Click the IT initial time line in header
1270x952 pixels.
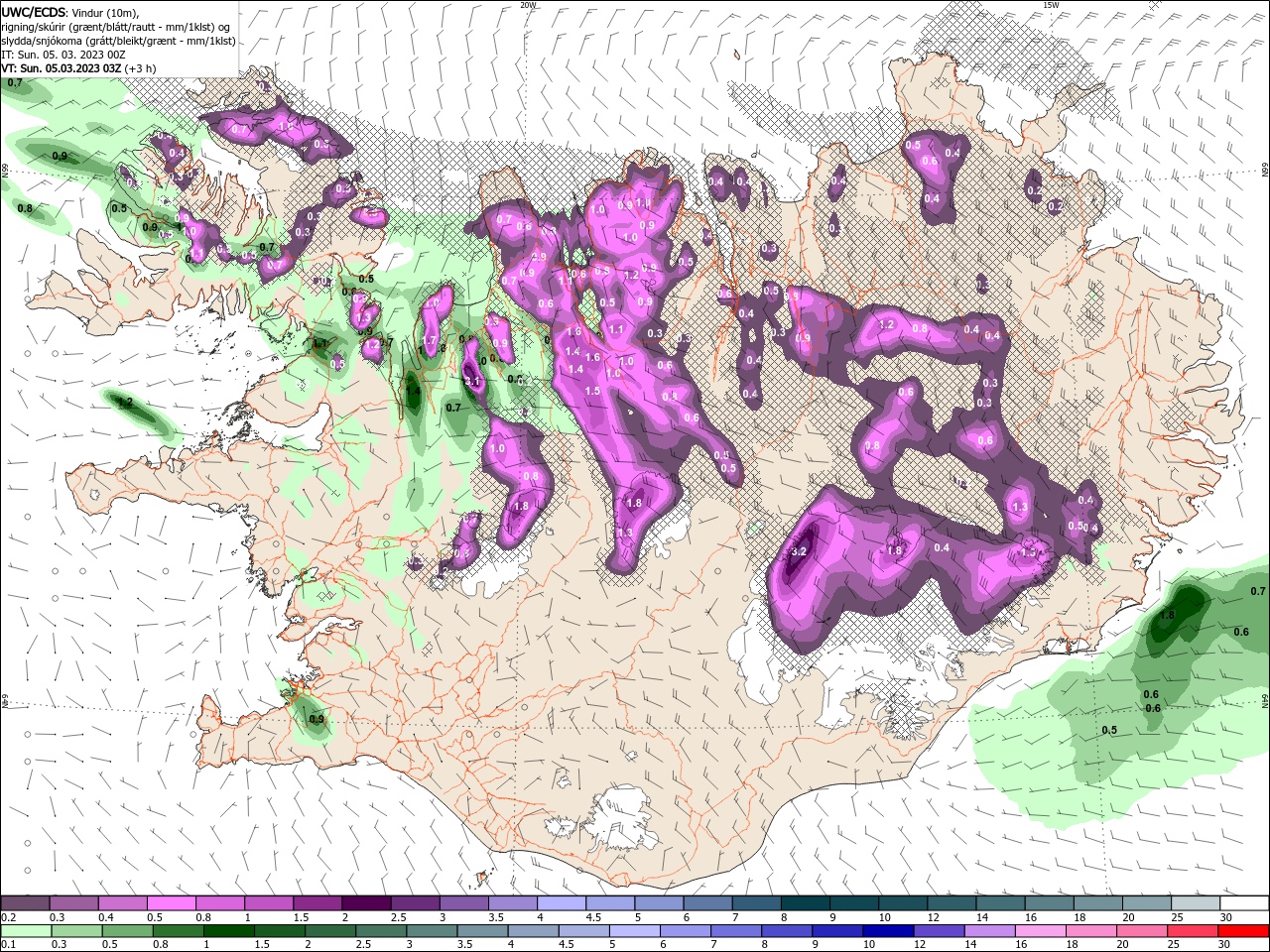[63, 54]
